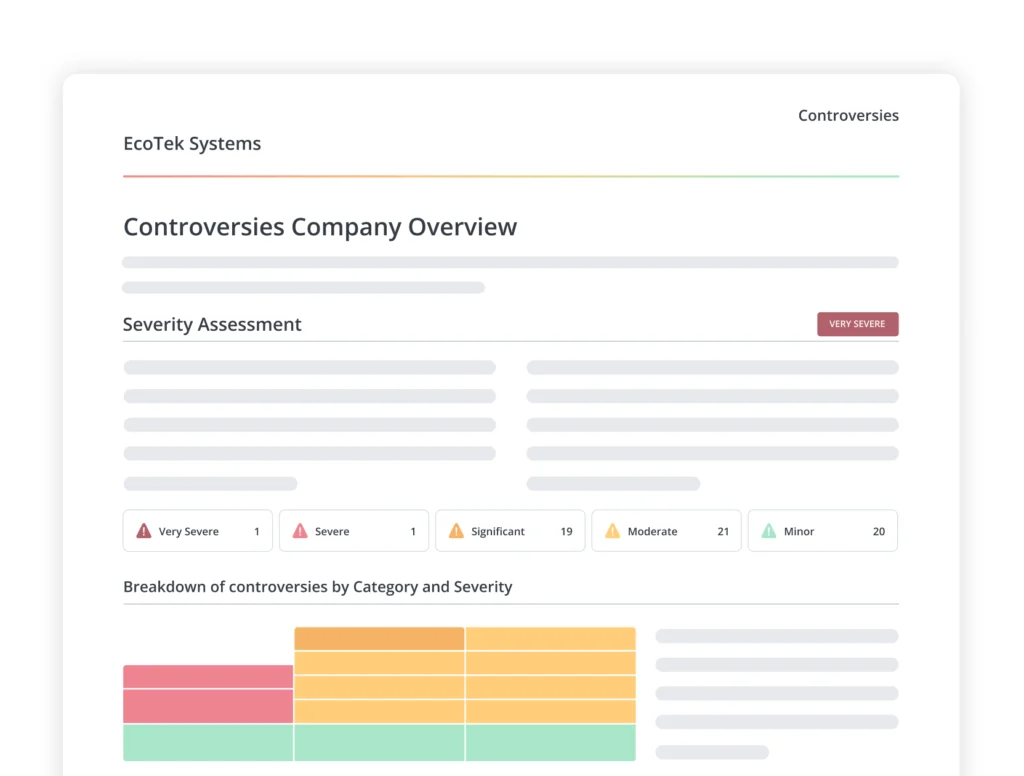Click the Severity Assessment section heading
The width and height of the screenshot is (1024, 776).
[212, 325]
